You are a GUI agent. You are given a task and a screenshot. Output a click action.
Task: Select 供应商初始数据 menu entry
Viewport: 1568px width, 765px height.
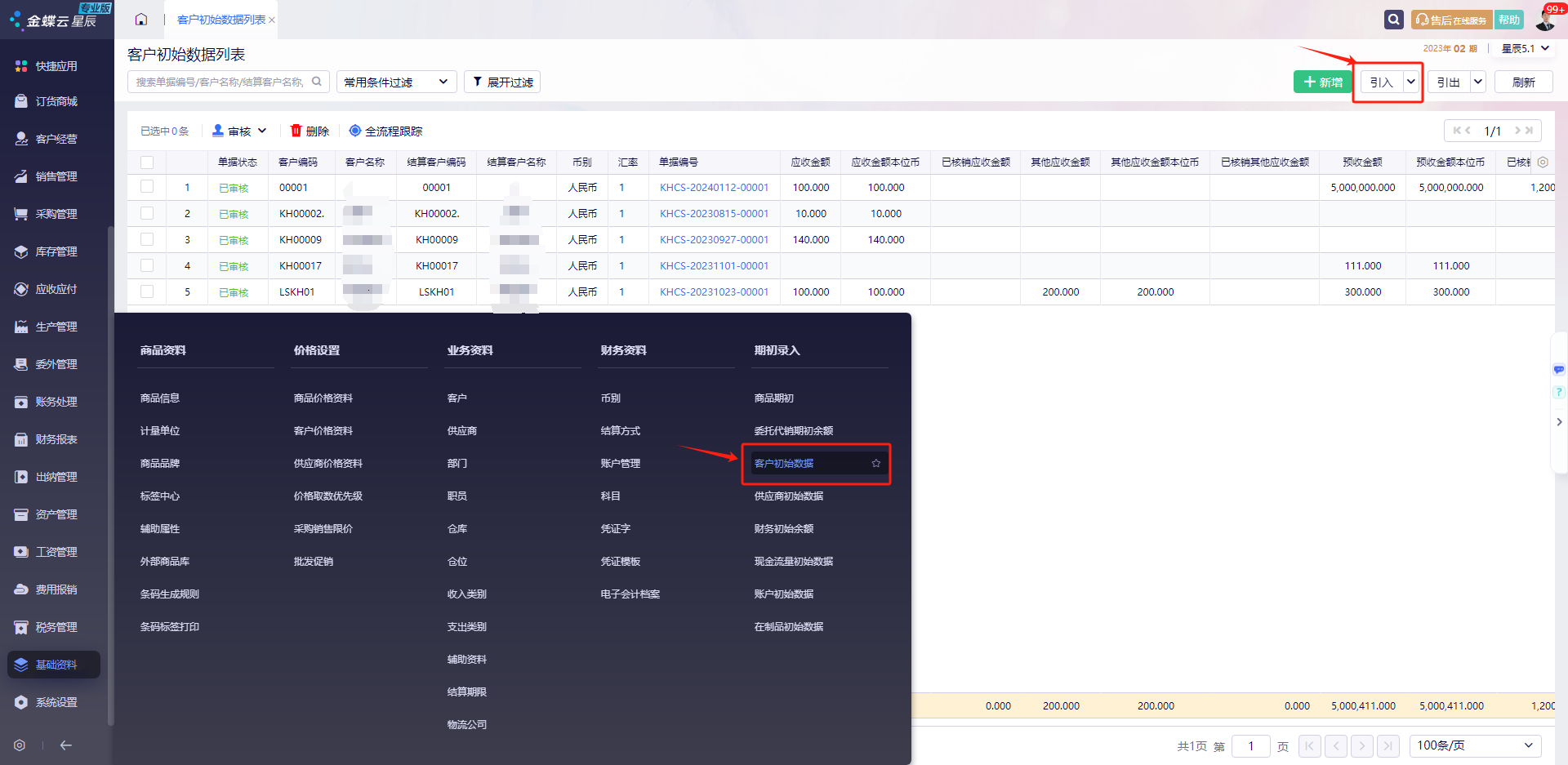click(x=789, y=496)
